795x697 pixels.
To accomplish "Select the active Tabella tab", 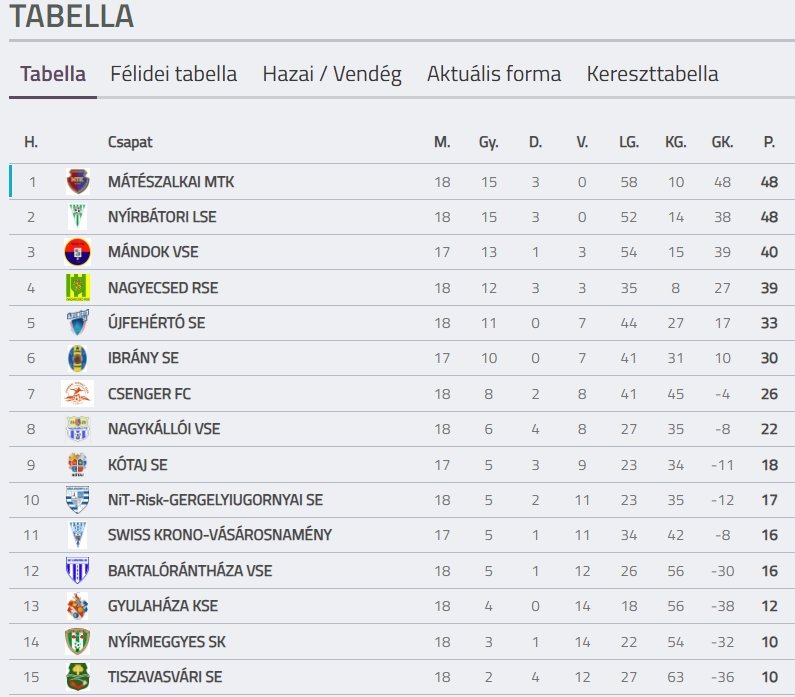I will (x=53, y=74).
